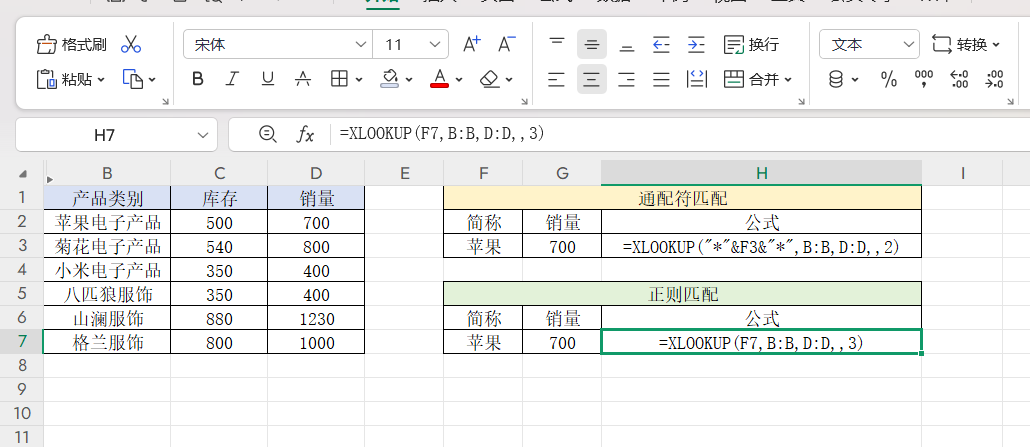Screen dimensions: 1030x447
Task: Click the increase indent icon
Action: (695, 45)
